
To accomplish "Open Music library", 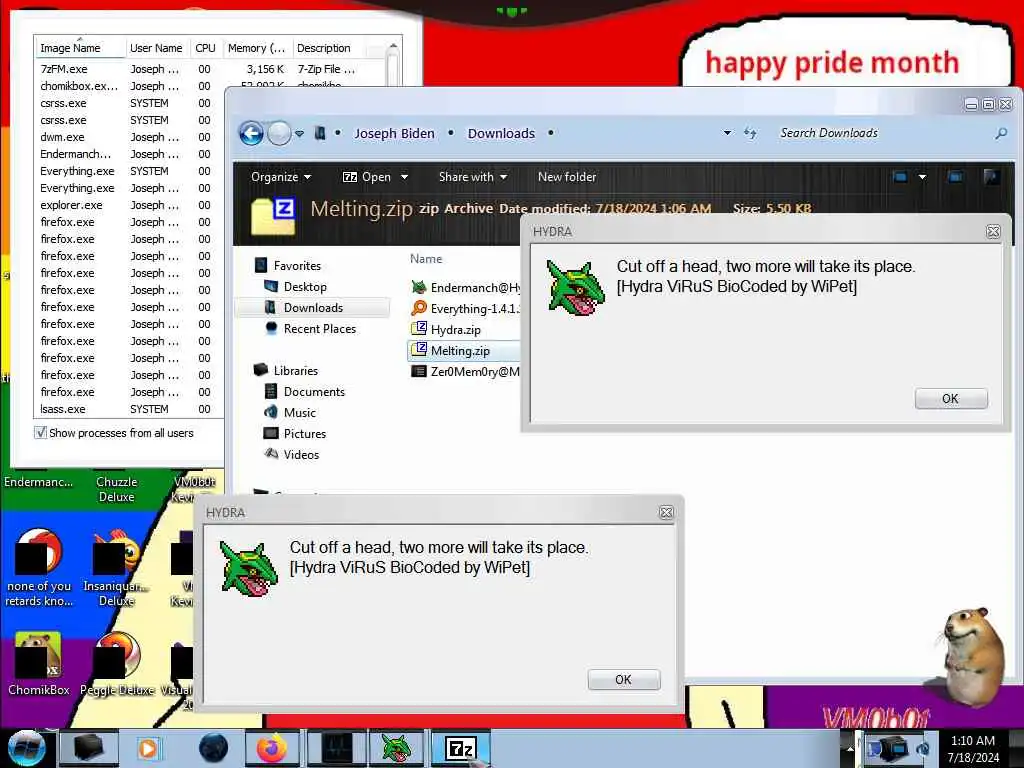I will [x=300, y=413].
